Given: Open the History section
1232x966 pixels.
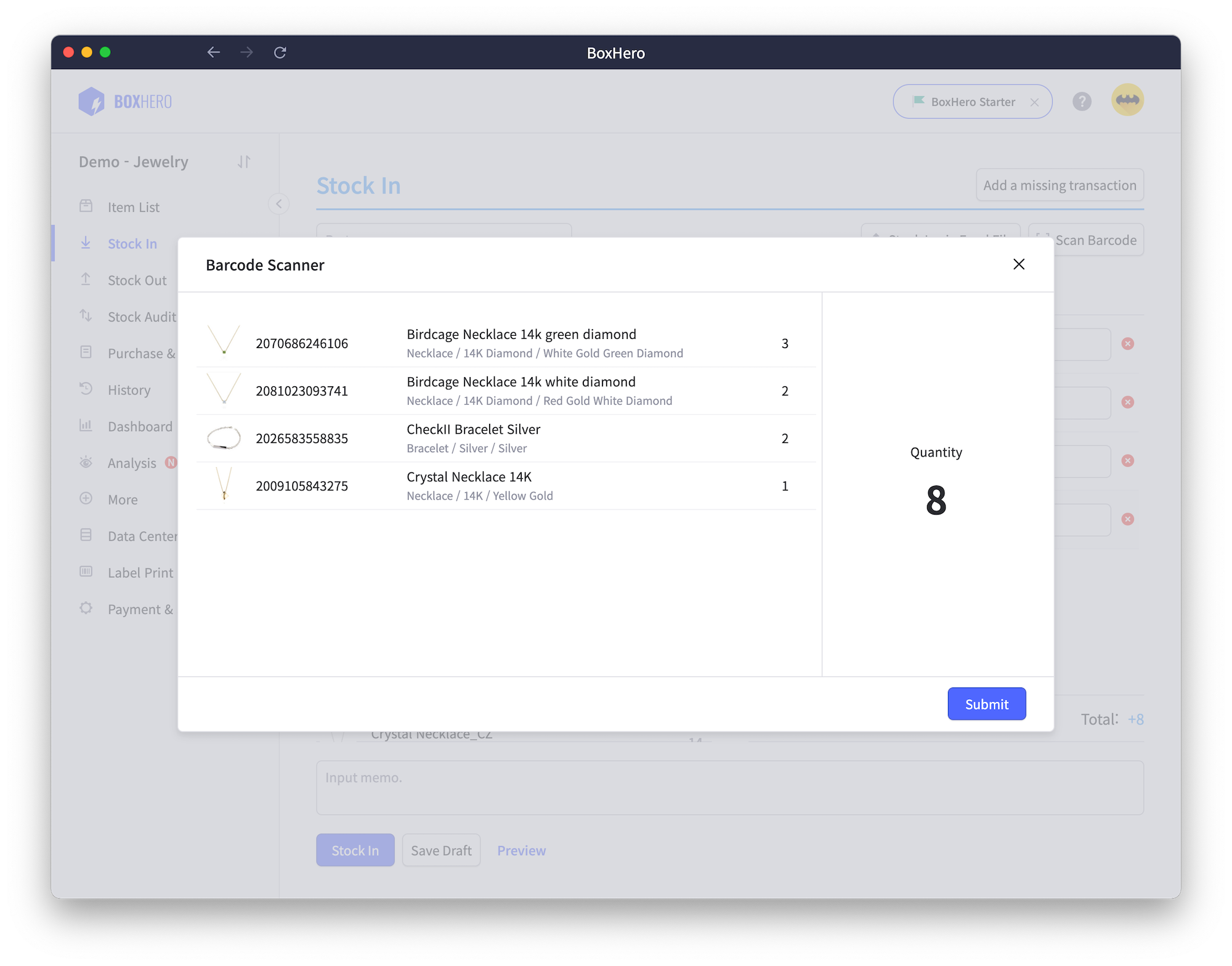Looking at the screenshot, I should click(x=128, y=390).
